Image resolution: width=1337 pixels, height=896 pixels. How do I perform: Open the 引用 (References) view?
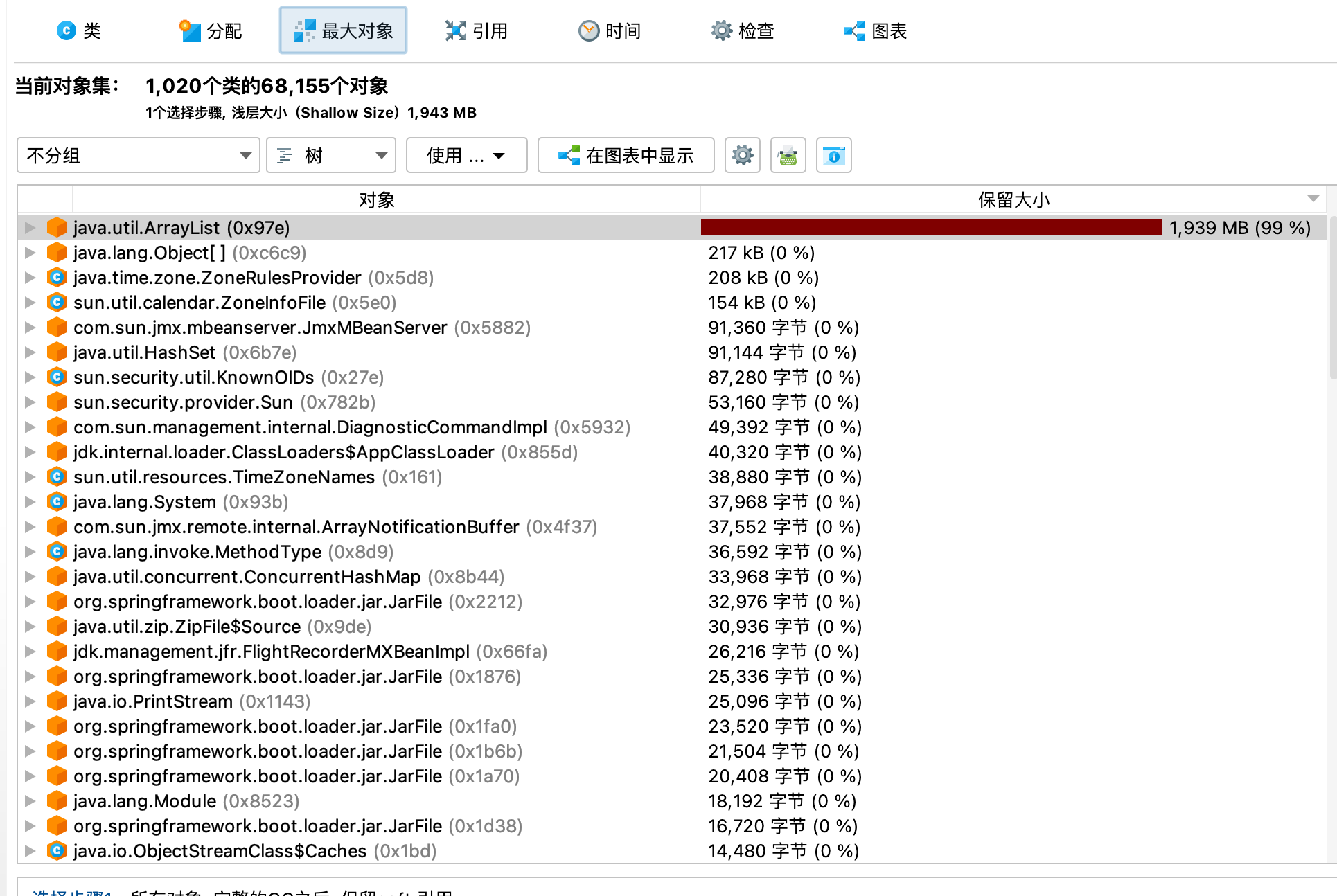477,31
